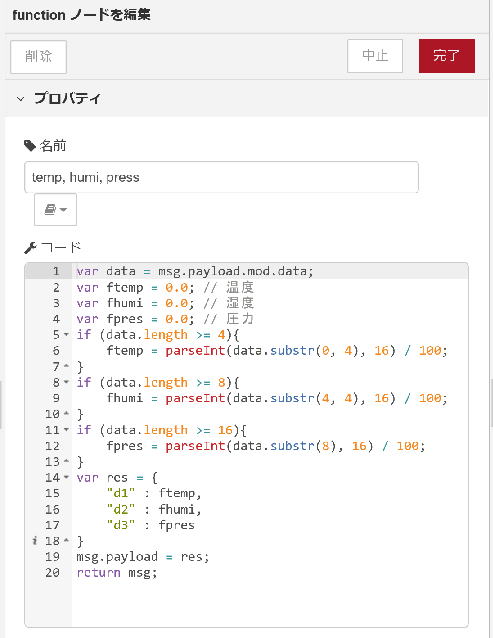Click the name field containing temp, humi, press
The image size is (493, 638).
tap(221, 177)
